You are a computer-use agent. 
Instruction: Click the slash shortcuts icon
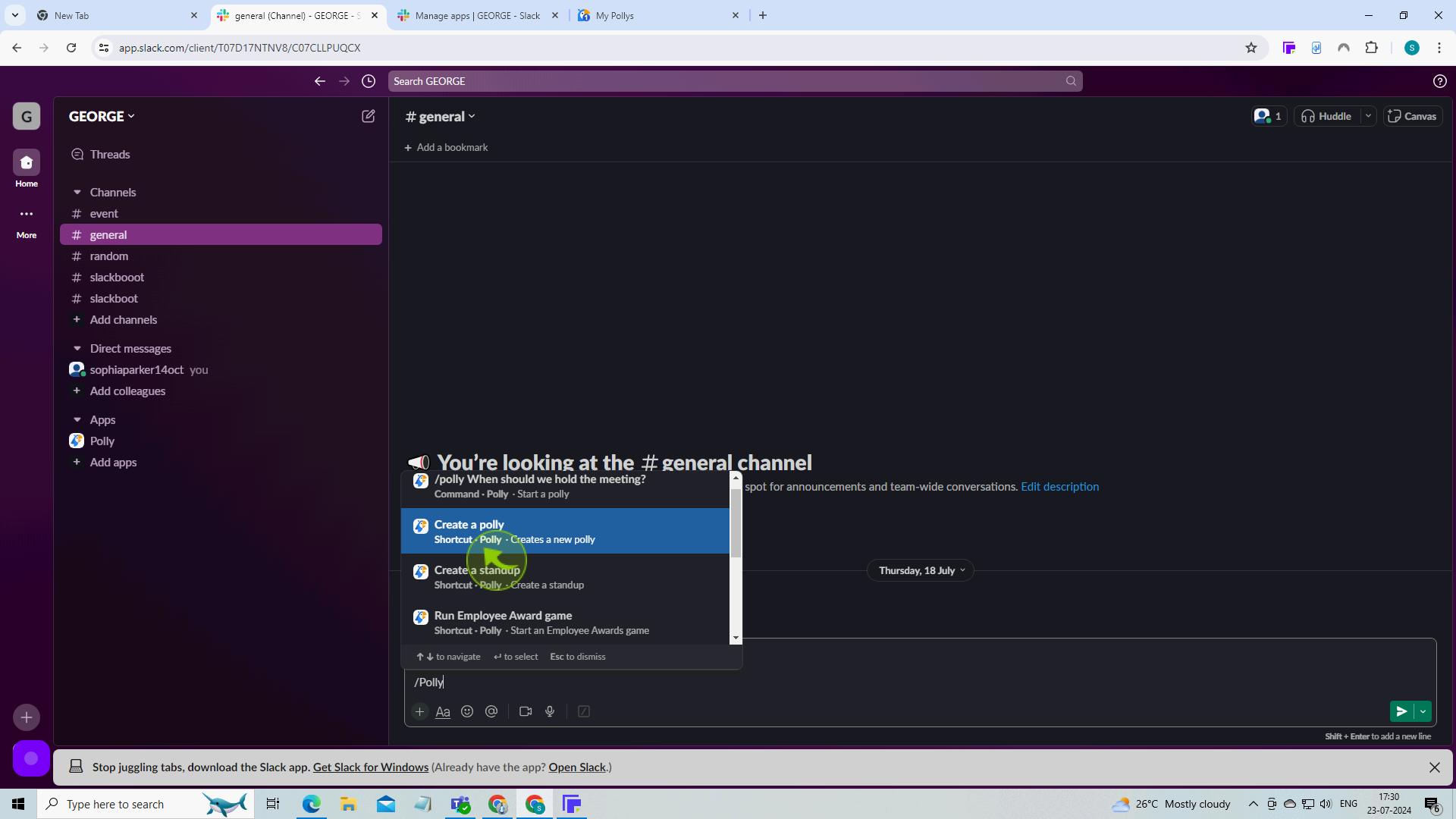coord(584,711)
